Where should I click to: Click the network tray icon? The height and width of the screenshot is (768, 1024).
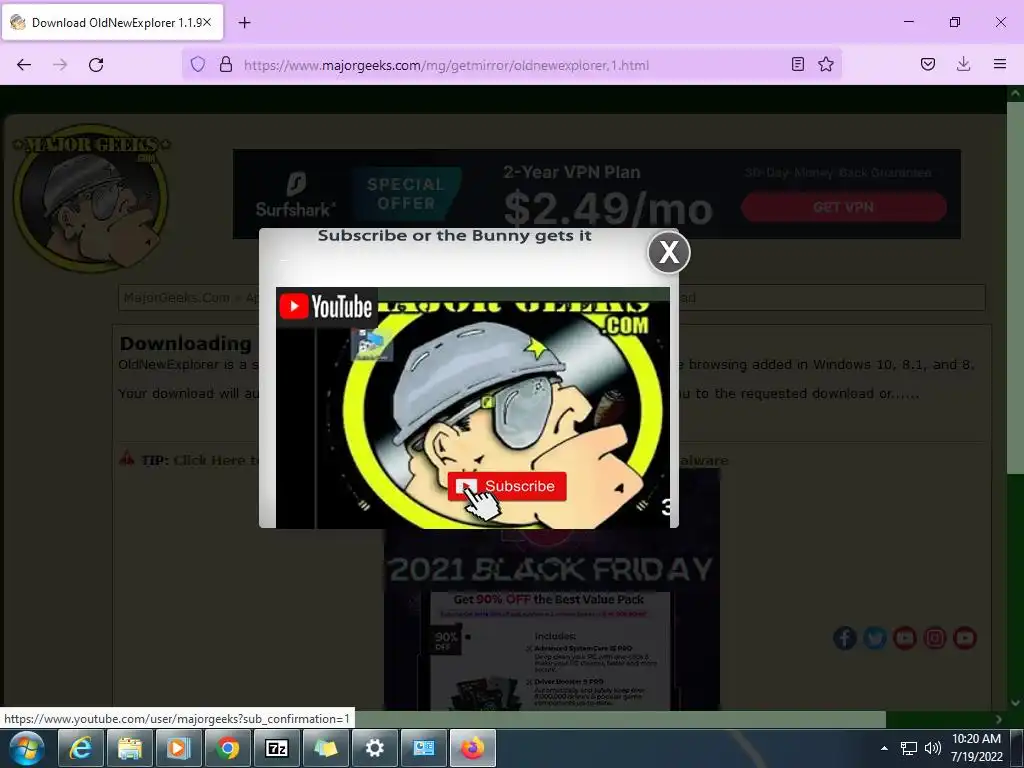coord(908,748)
